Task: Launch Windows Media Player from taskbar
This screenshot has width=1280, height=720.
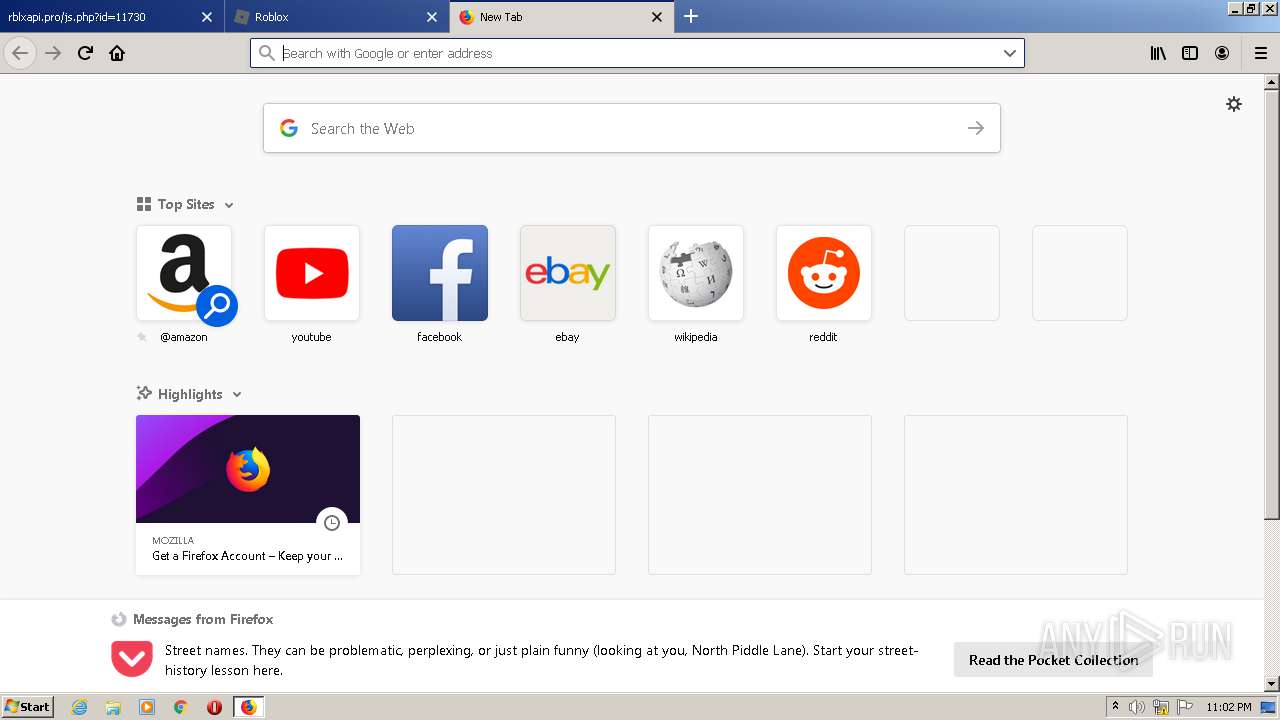Action: pyautogui.click(x=147, y=707)
